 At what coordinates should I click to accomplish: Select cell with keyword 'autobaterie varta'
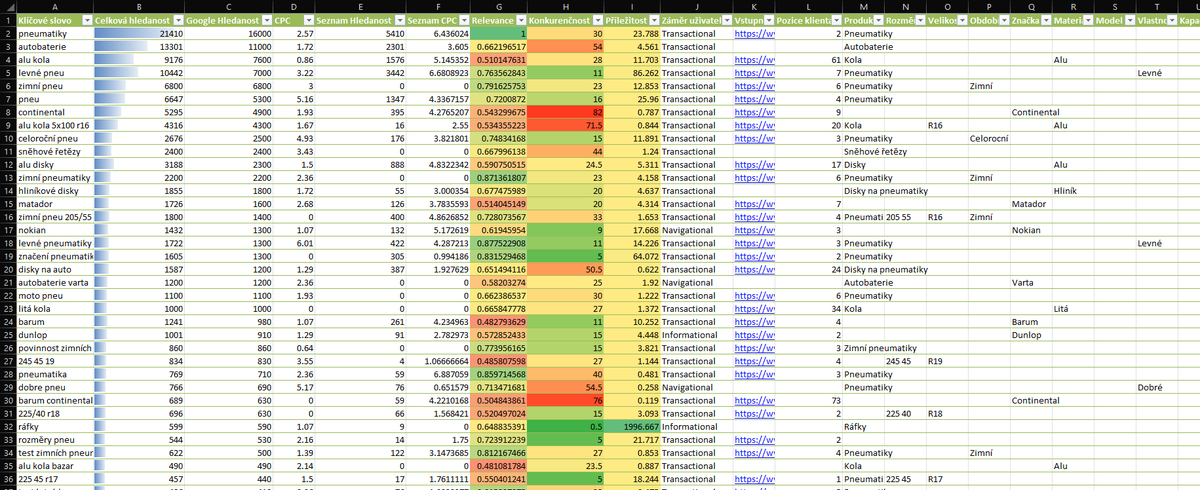(55, 283)
